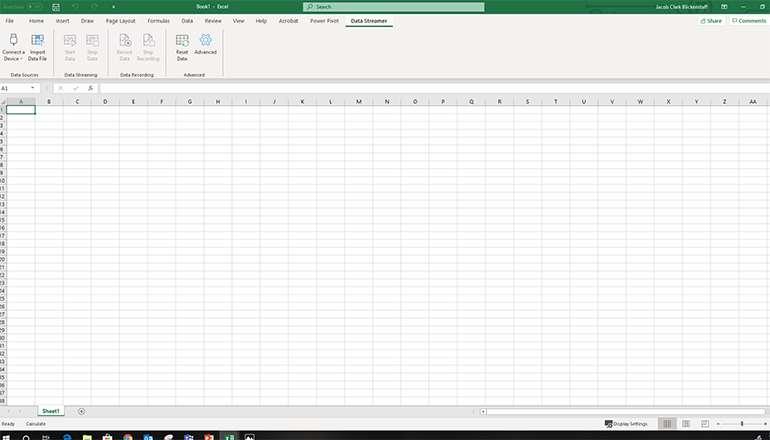This screenshot has width=770, height=440.
Task: Open Windows taskbar search icon
Action: [x=26, y=437]
